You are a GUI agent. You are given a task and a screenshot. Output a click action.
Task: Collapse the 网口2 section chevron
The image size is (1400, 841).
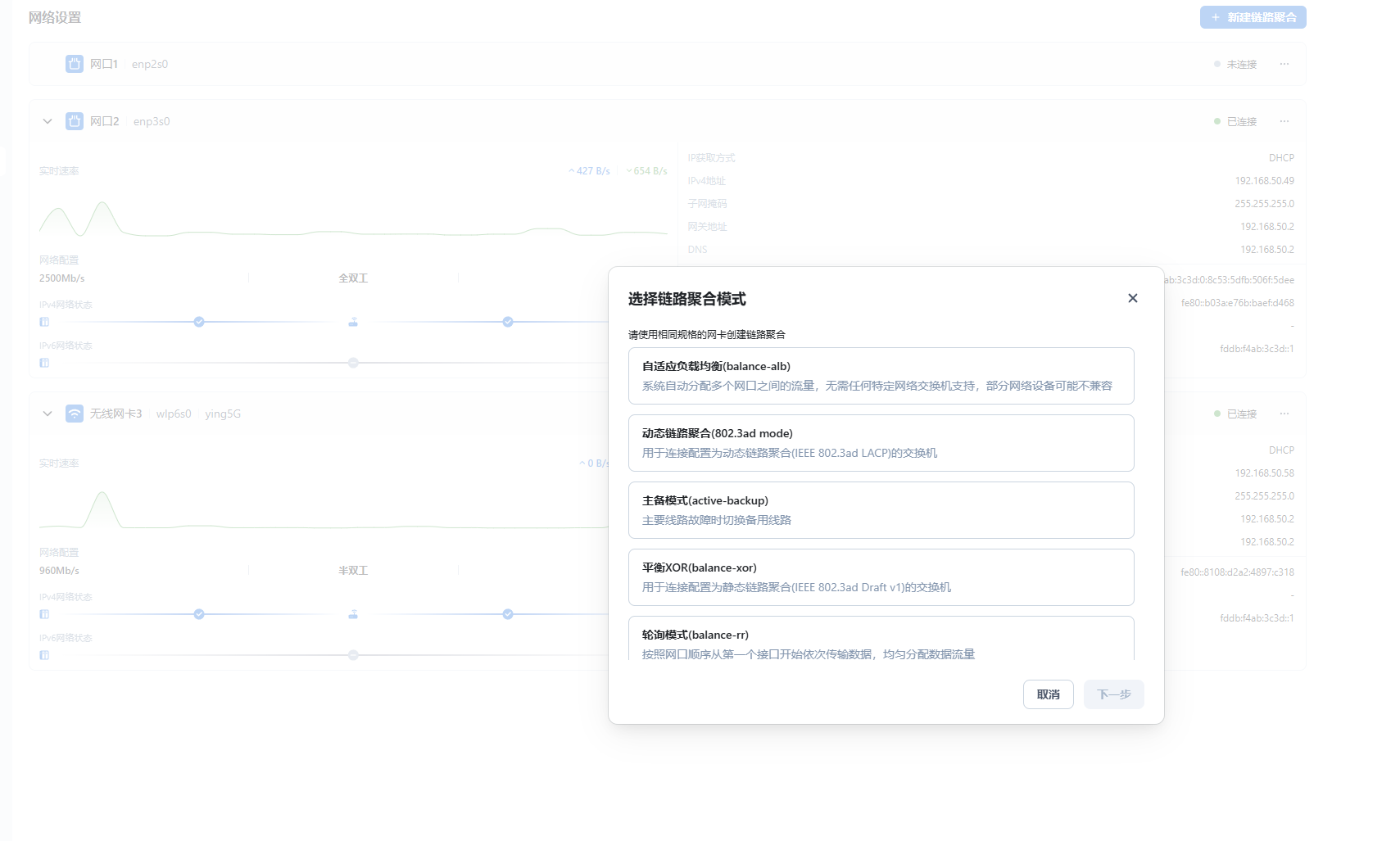(47, 120)
